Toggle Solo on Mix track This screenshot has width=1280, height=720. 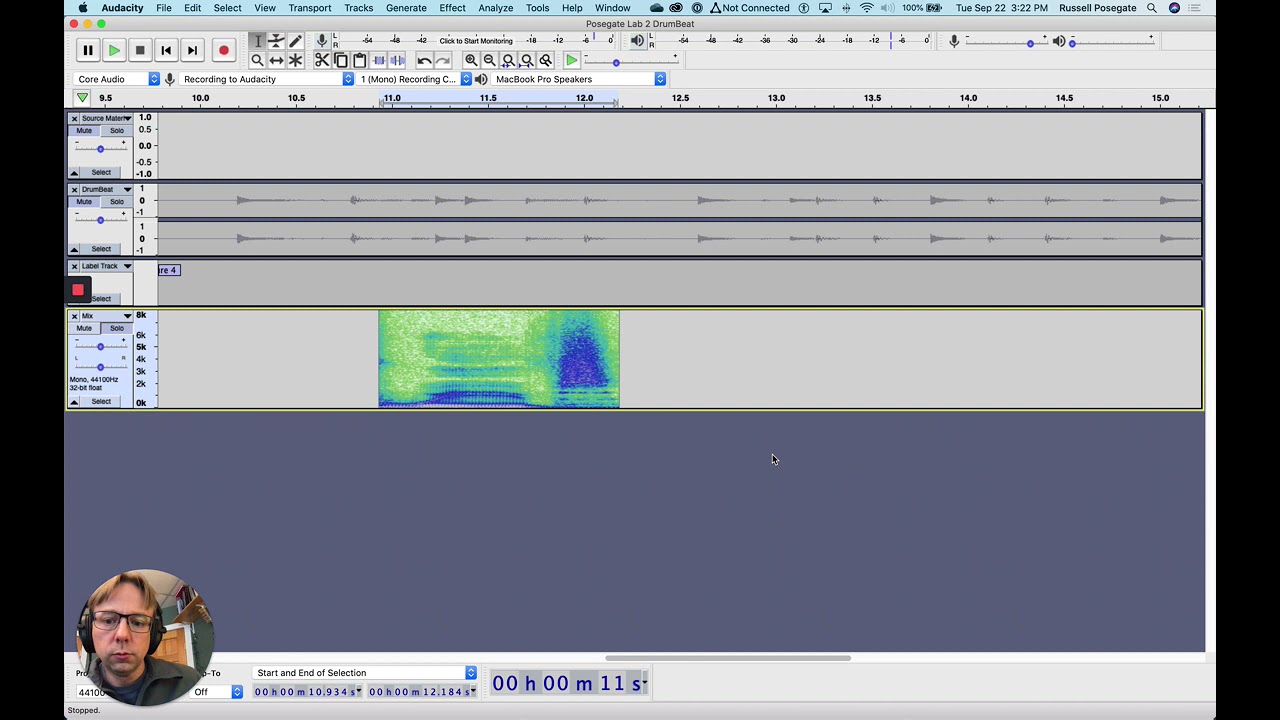[x=117, y=328]
